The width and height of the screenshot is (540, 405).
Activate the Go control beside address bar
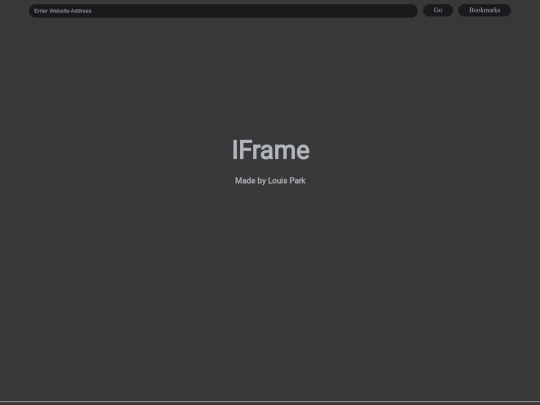coord(438,10)
